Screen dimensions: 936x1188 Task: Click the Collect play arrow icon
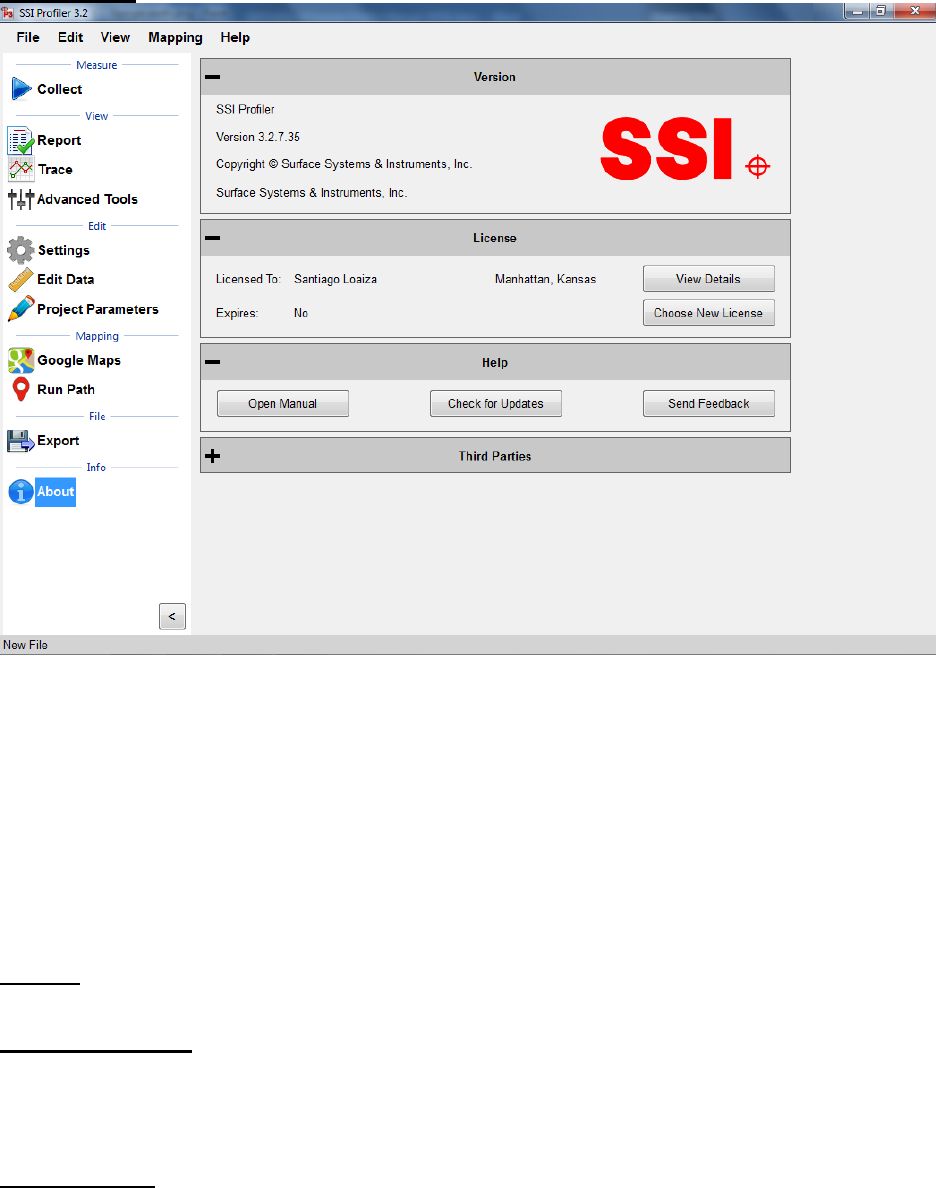click(x=20, y=89)
